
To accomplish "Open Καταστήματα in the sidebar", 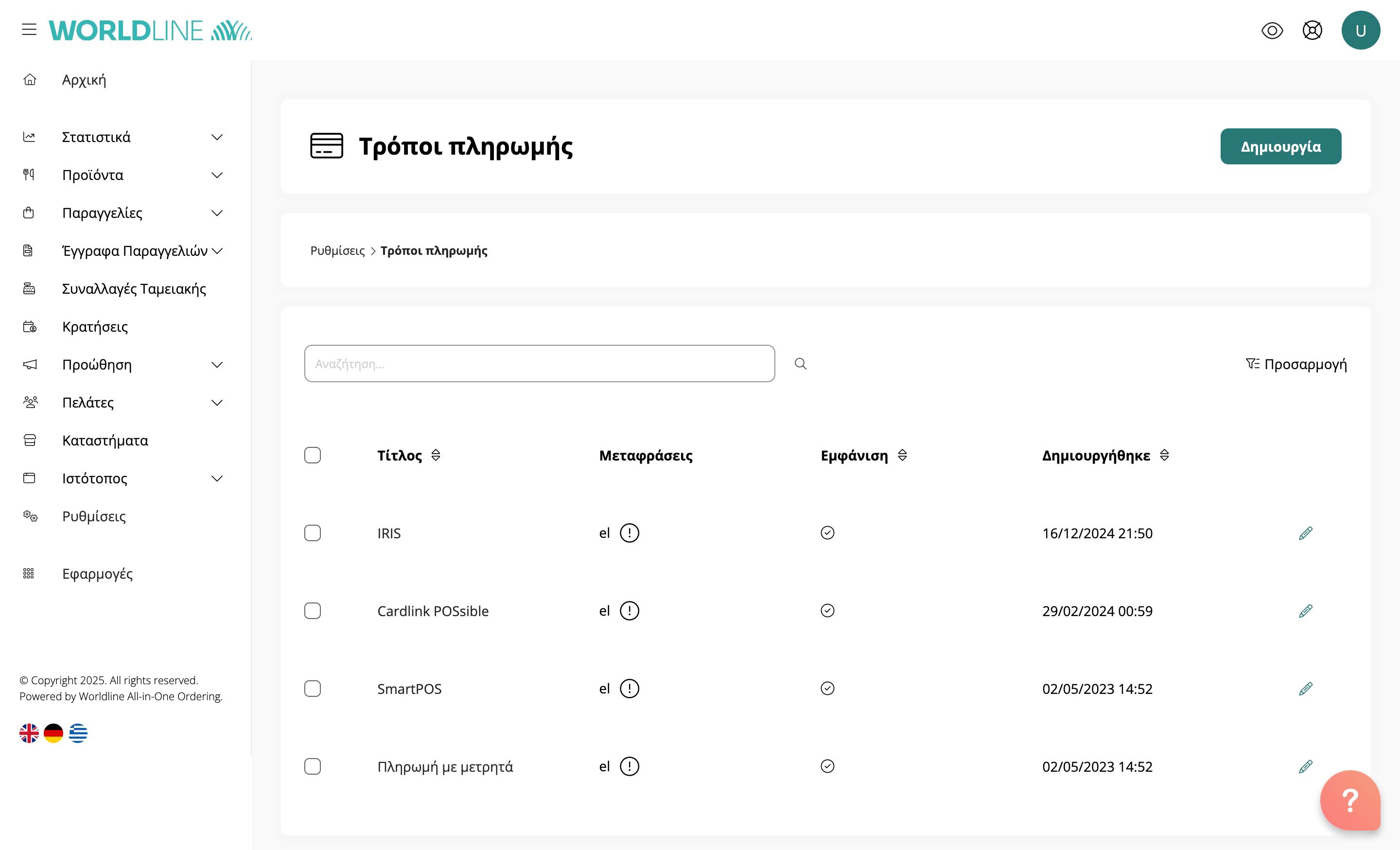I will pyautogui.click(x=105, y=441).
